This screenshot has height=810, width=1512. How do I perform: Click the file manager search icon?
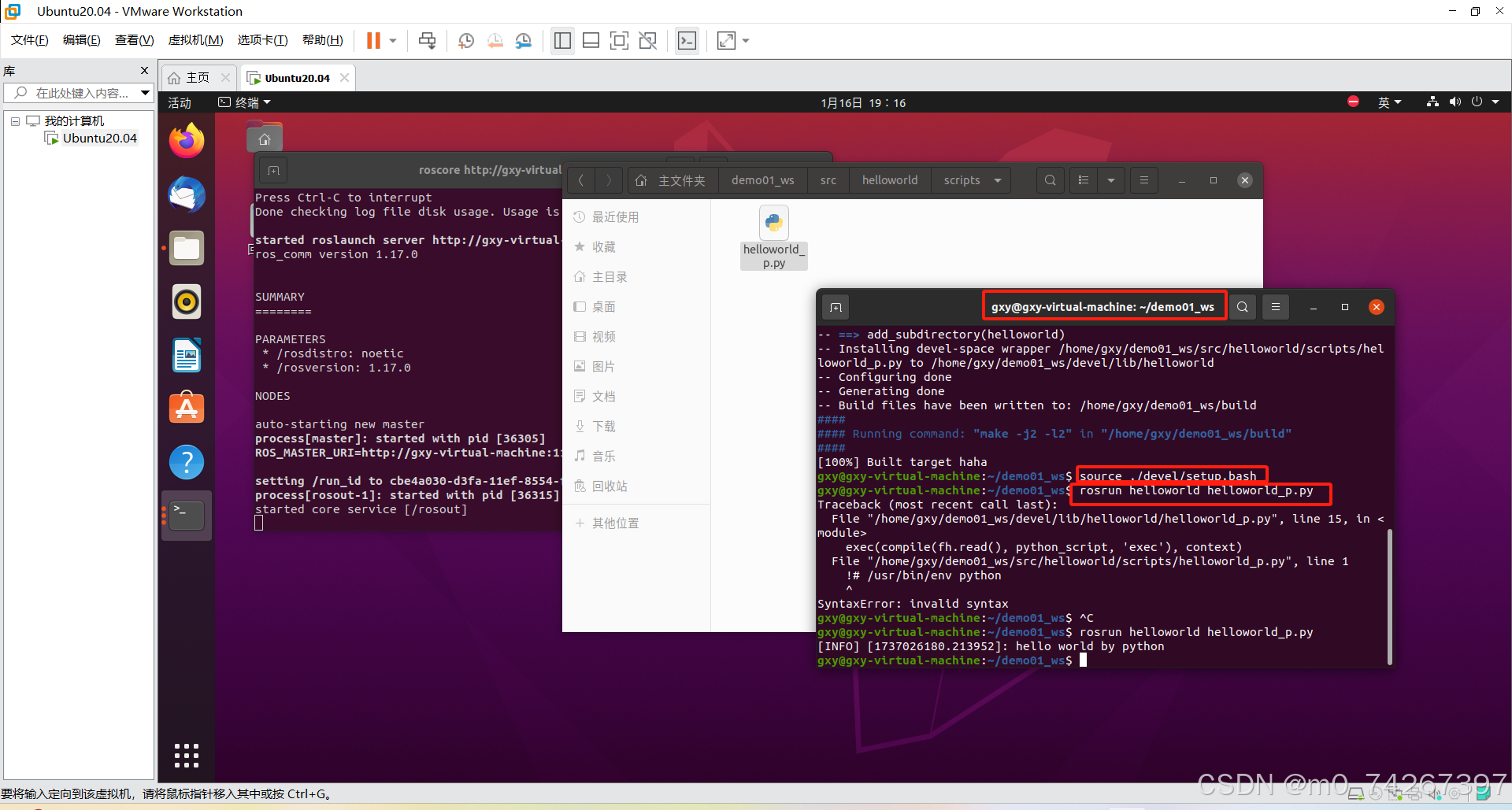click(x=1050, y=180)
